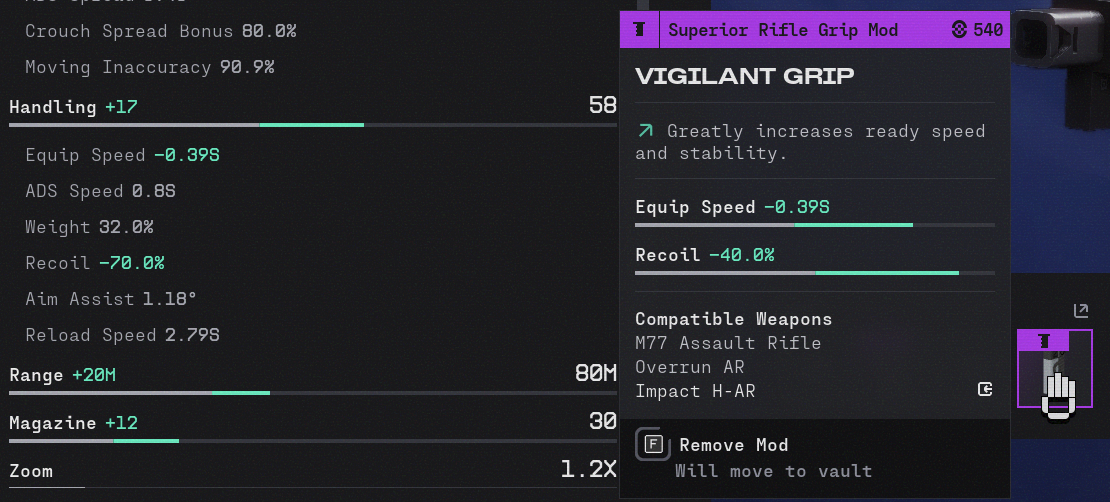Click the green arrow icon beside description

tap(645, 130)
